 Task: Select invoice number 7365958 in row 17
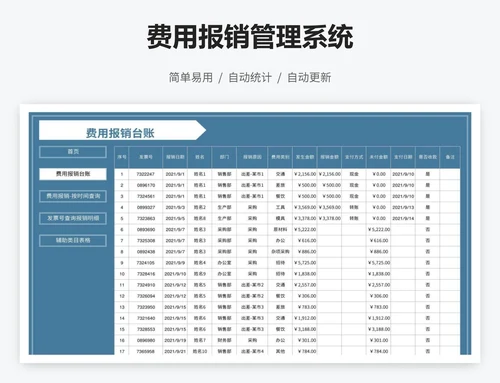[x=146, y=351]
